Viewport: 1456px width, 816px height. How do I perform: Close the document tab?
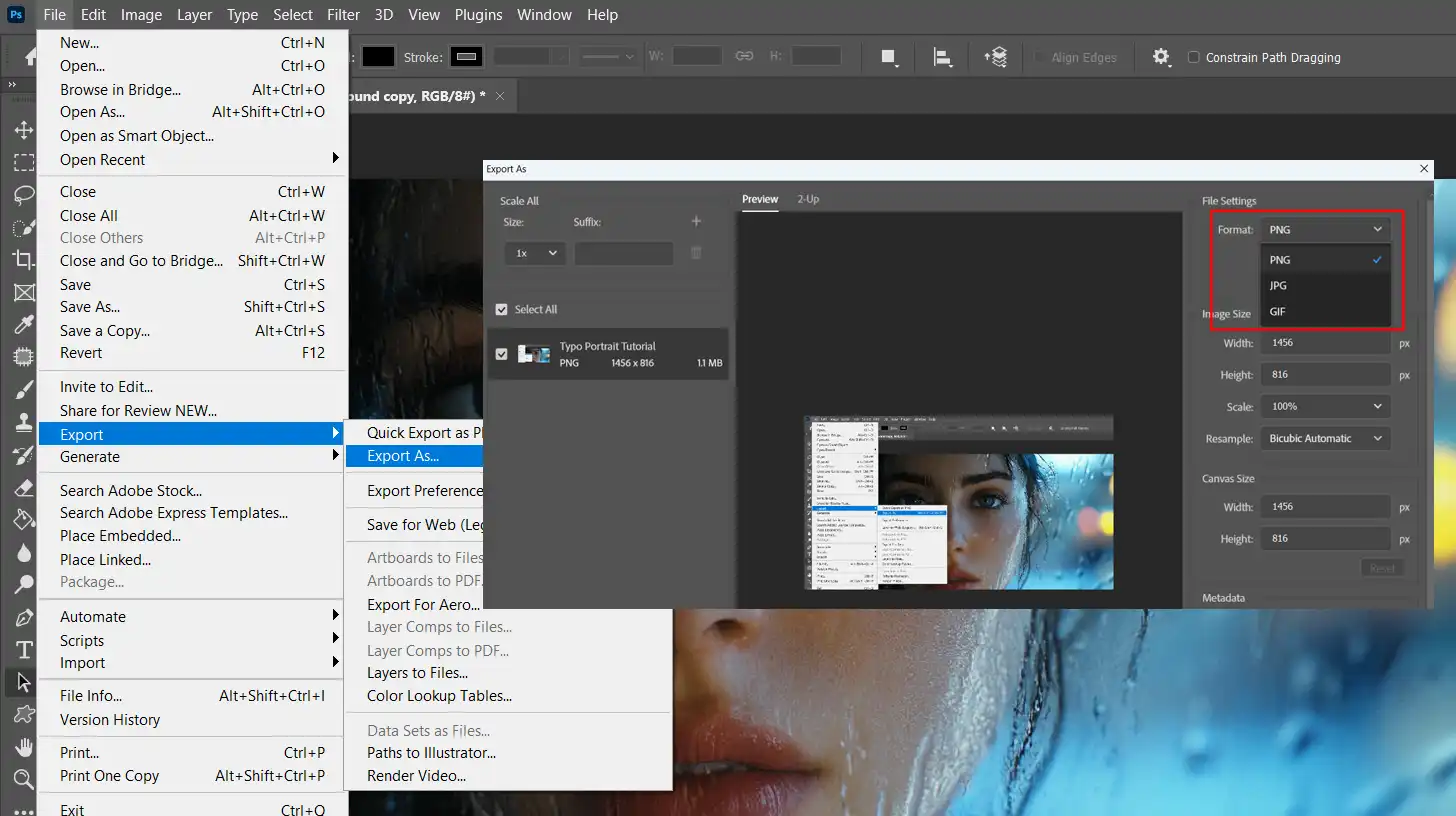(500, 96)
